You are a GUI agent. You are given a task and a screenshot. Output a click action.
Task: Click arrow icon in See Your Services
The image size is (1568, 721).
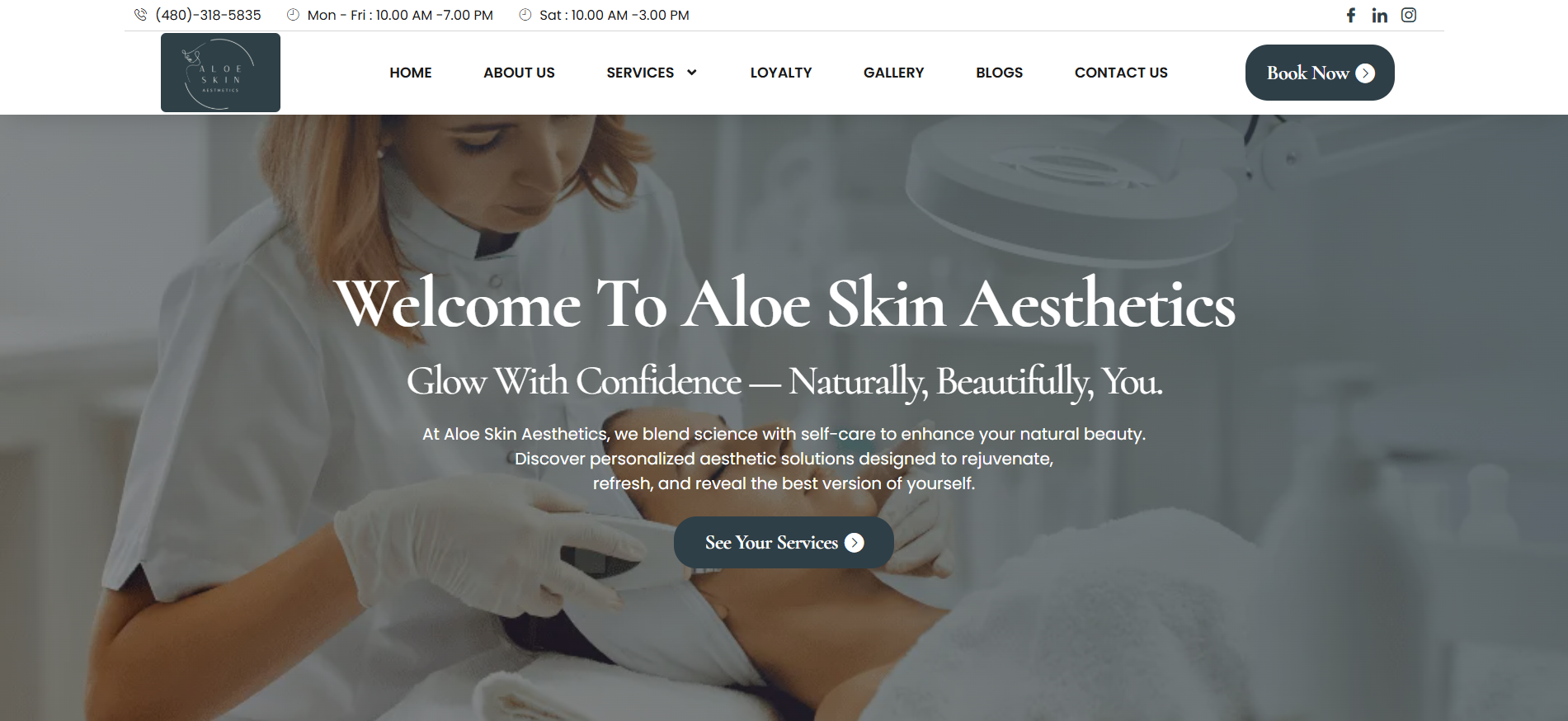[x=855, y=543]
